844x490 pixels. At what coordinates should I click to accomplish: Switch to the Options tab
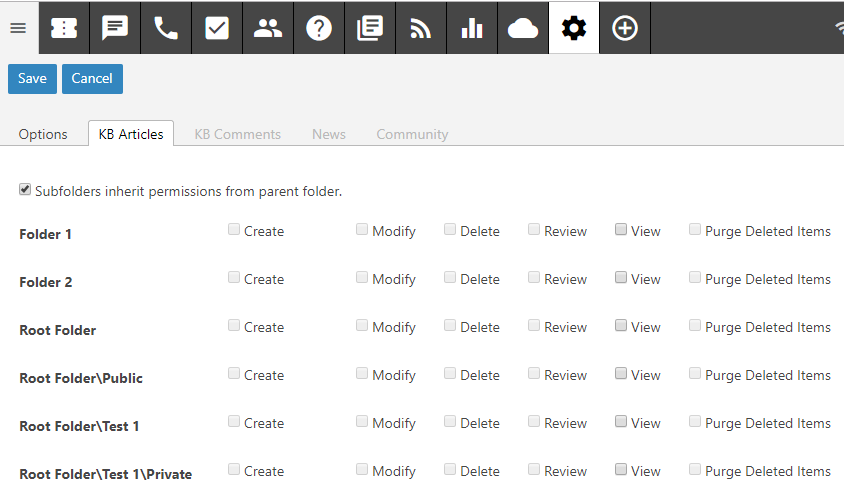(43, 134)
